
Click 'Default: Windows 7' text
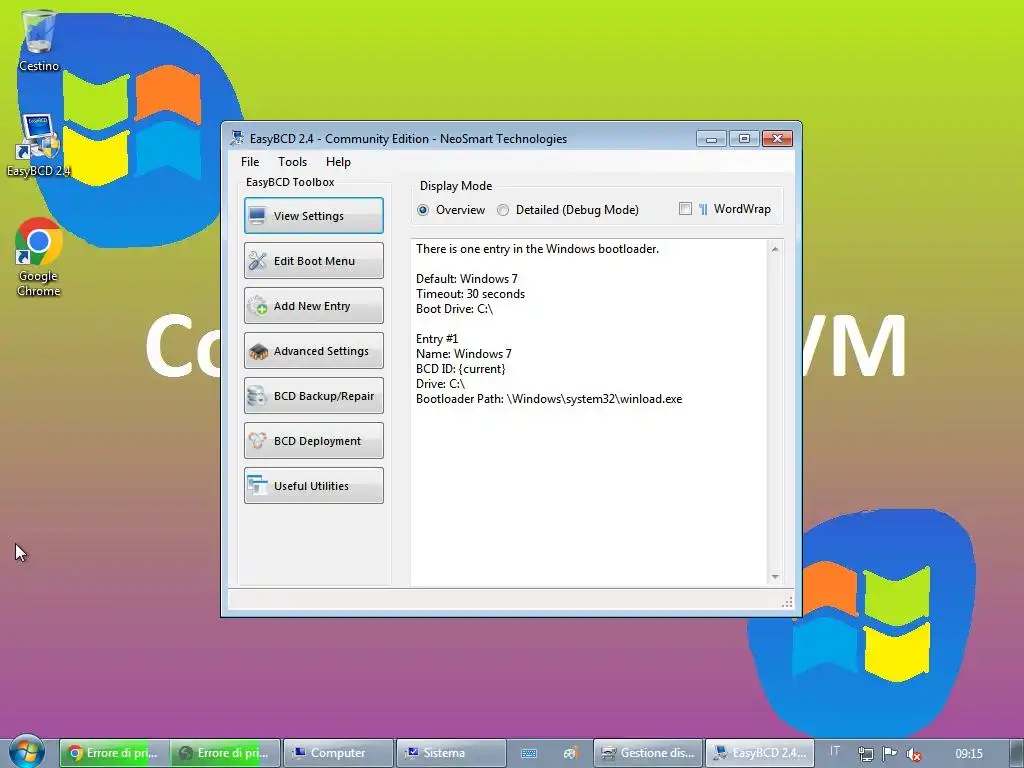466,279
